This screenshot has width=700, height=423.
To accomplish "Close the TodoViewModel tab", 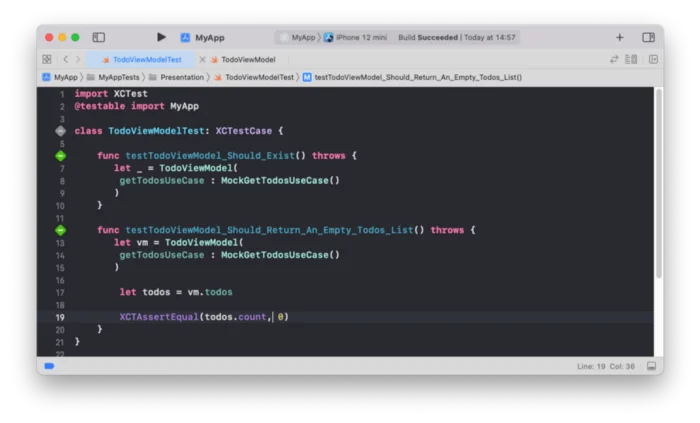I will (x=202, y=59).
